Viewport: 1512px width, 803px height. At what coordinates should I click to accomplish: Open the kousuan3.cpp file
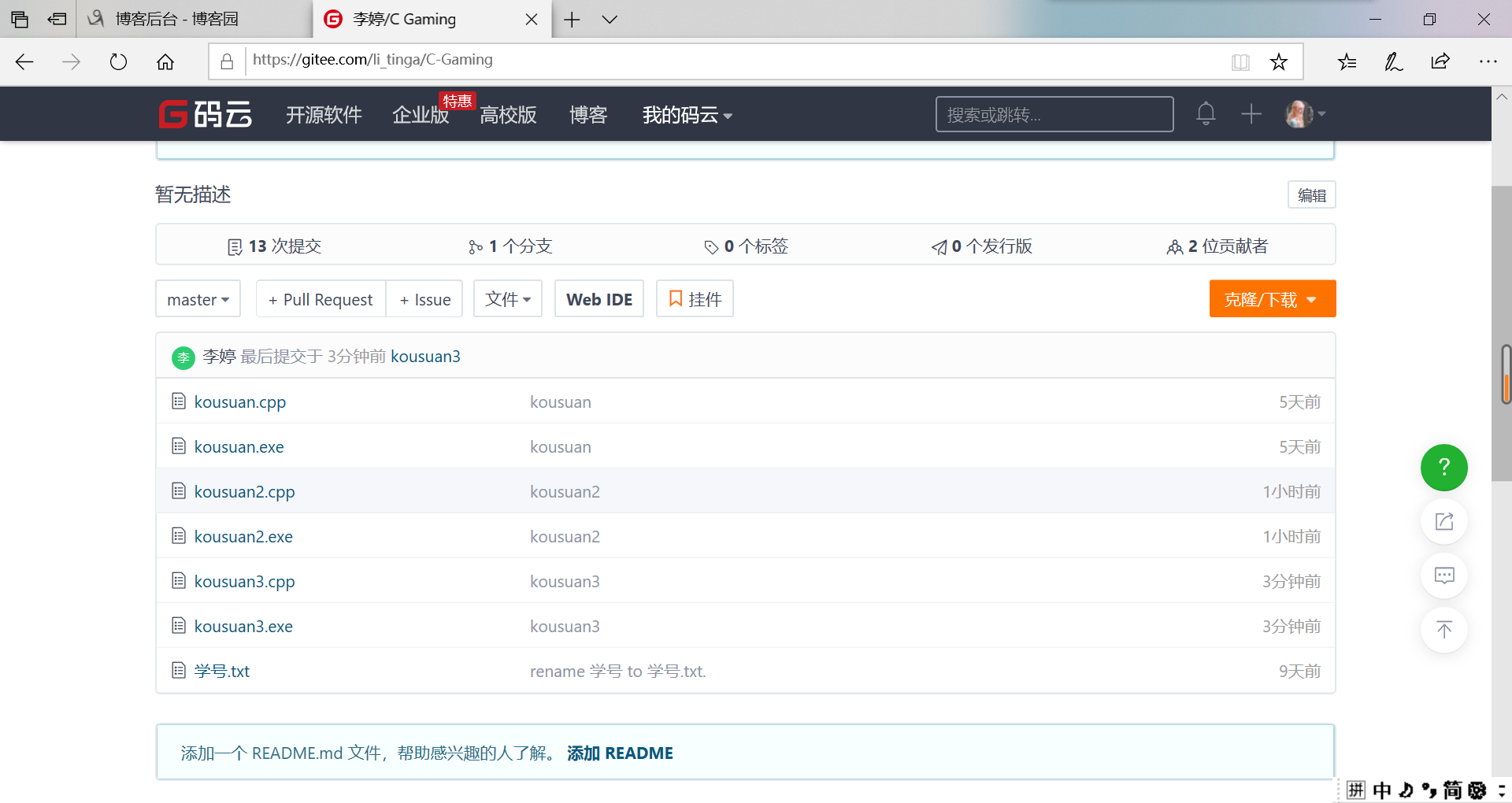245,582
